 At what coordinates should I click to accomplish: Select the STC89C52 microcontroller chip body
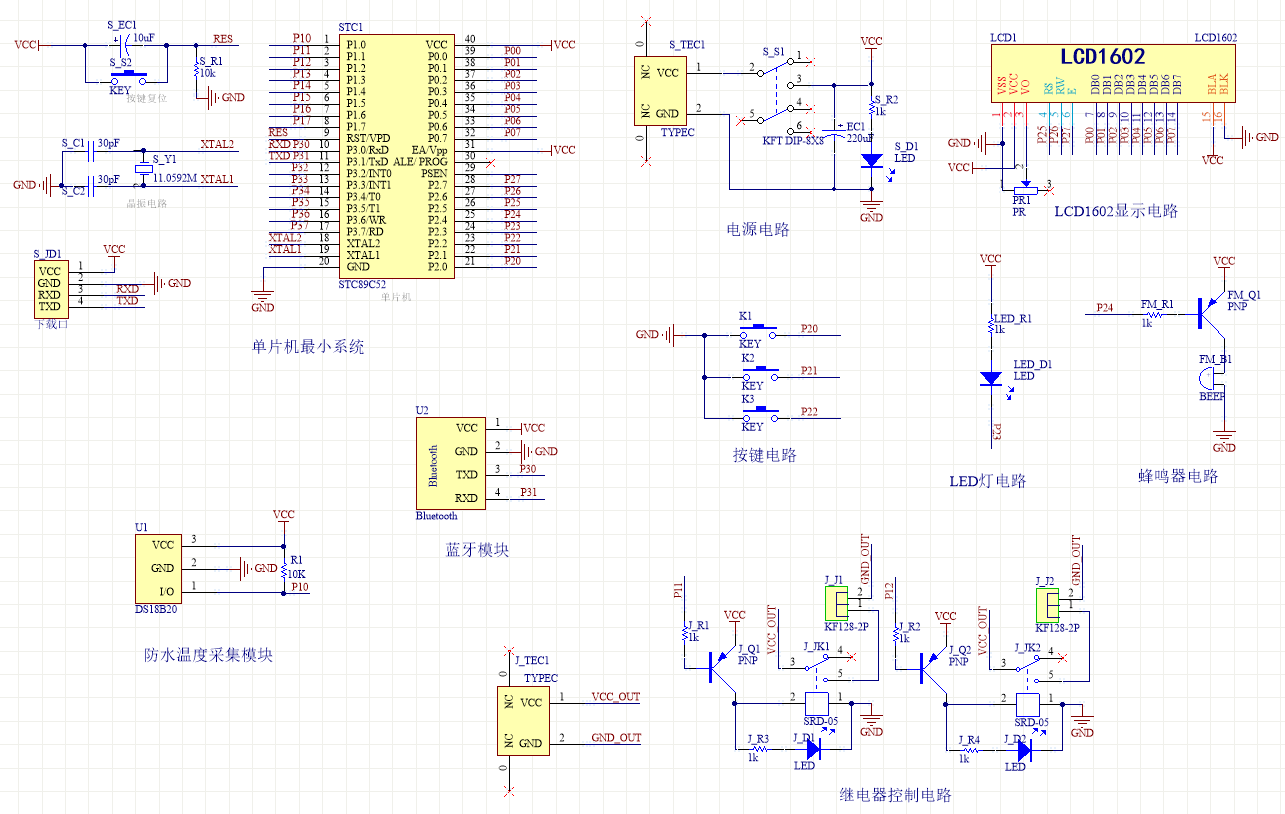[x=396, y=156]
